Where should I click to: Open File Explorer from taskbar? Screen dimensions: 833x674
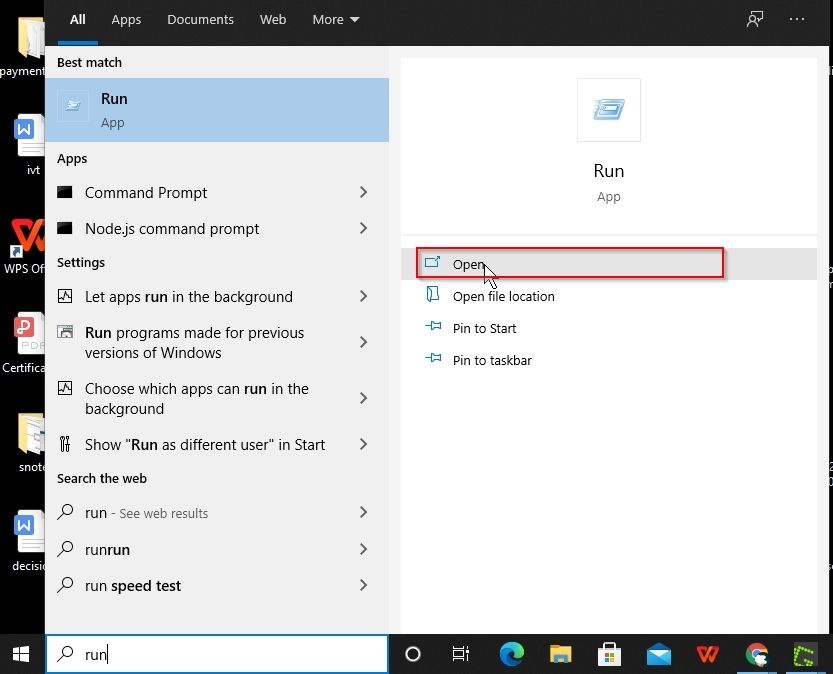pos(560,654)
